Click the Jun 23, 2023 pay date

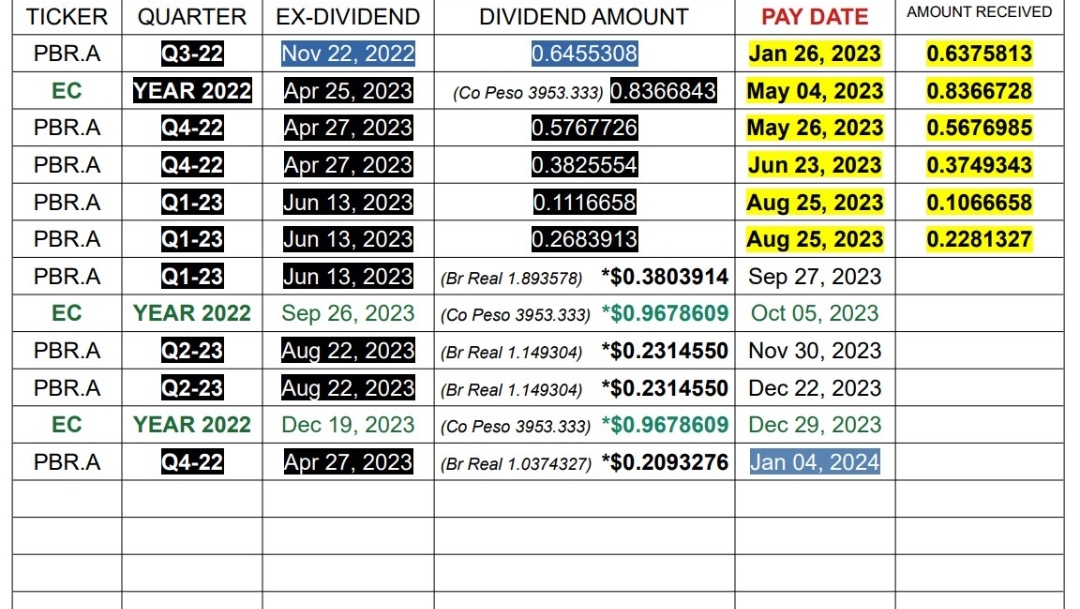click(815, 165)
